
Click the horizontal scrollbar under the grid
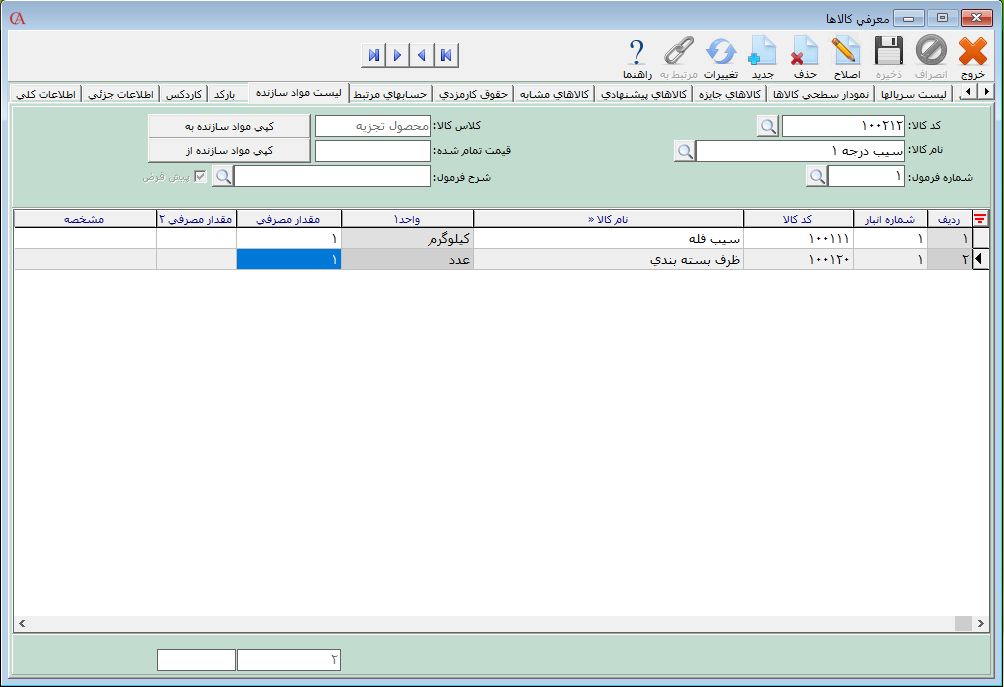[x=500, y=624]
